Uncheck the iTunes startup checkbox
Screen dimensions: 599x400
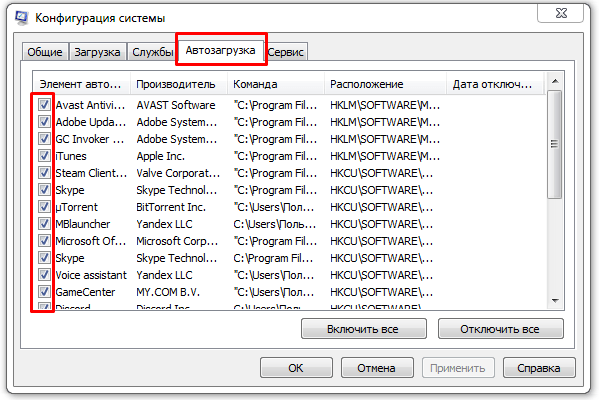point(44,155)
